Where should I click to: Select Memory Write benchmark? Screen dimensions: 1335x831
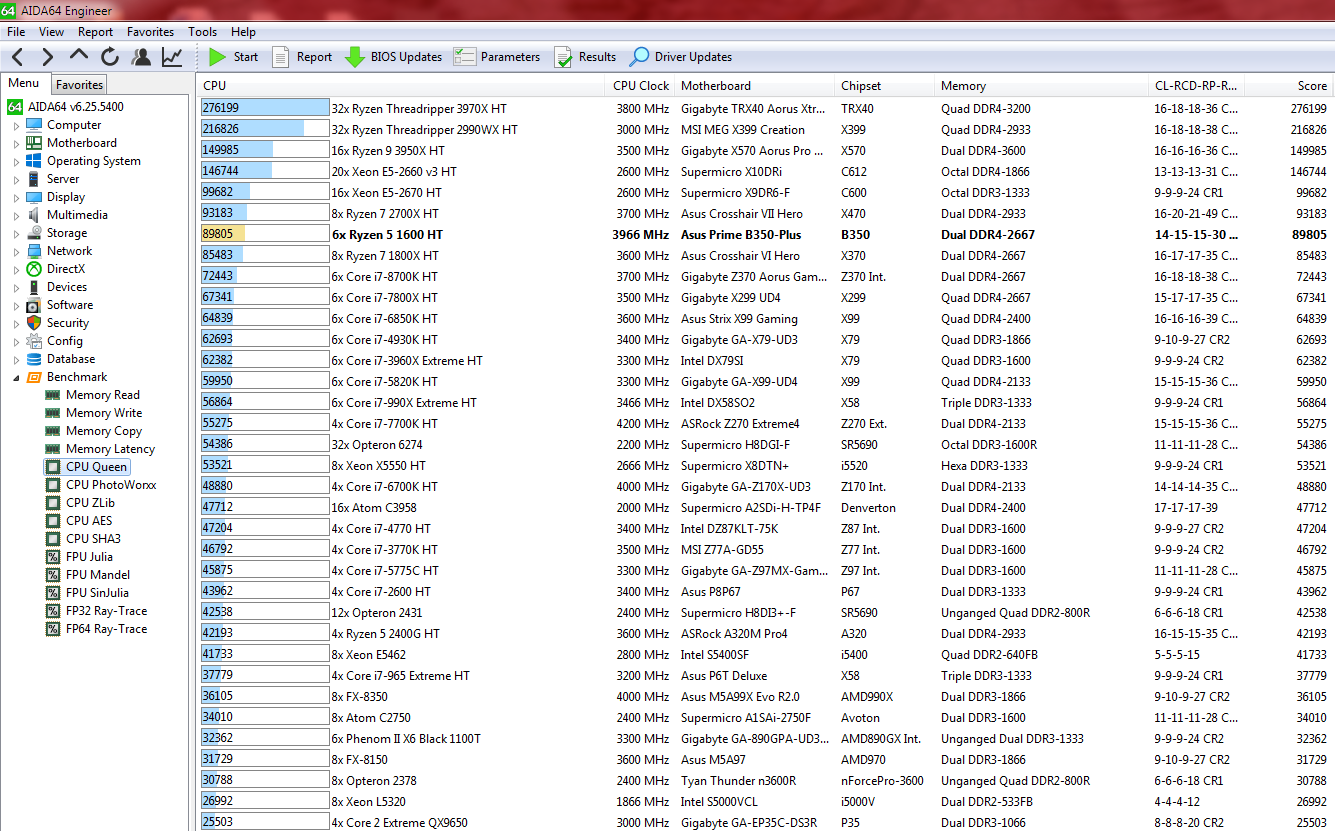pyautogui.click(x=104, y=413)
